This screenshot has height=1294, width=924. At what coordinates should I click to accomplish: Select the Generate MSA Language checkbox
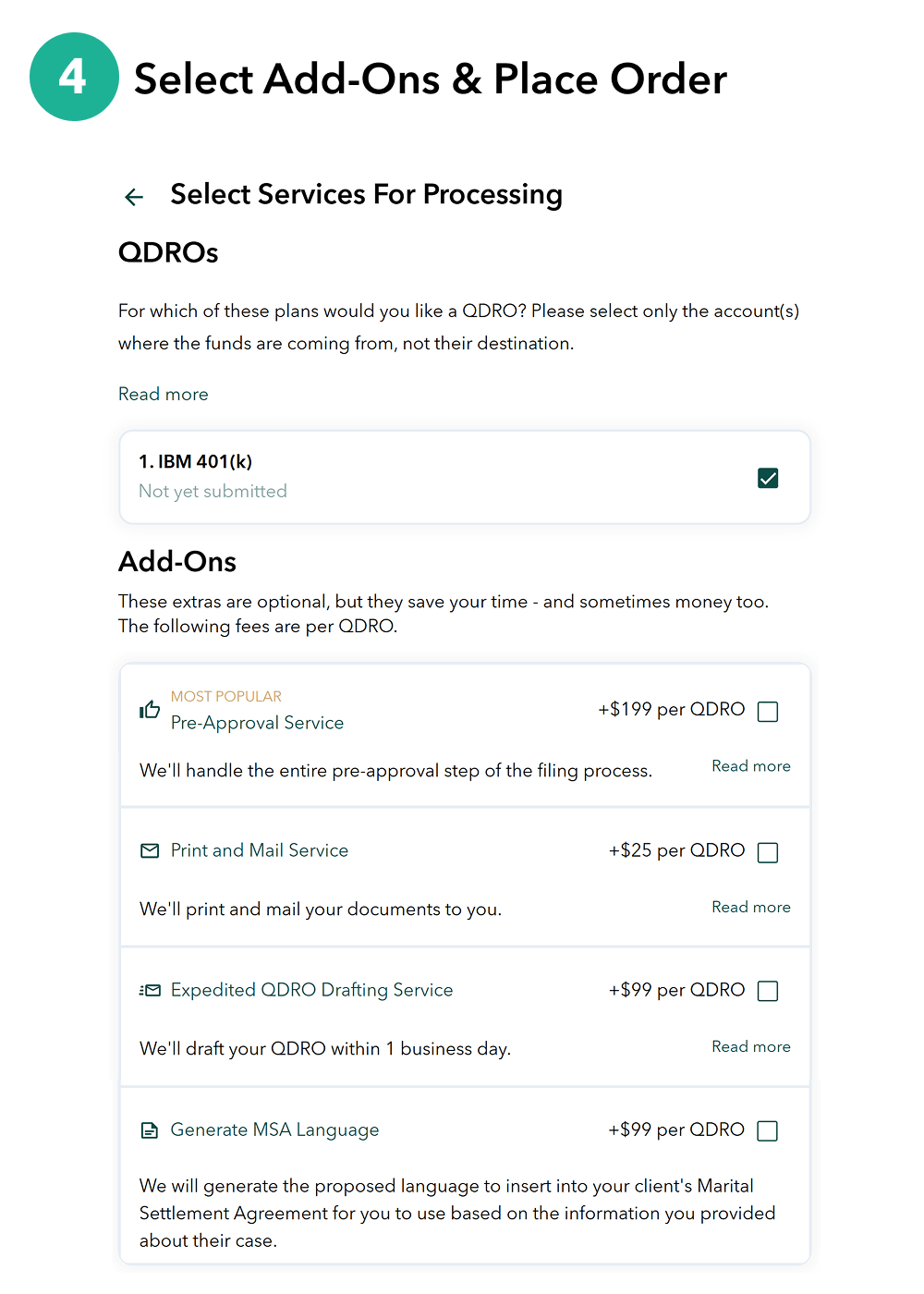[768, 1131]
